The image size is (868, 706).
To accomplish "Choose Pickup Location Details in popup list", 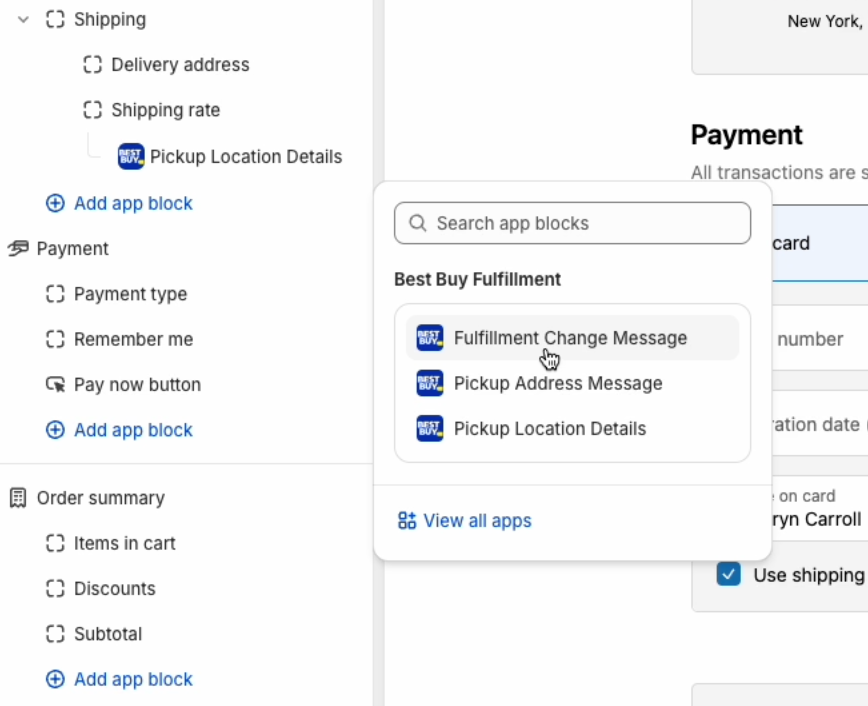I will point(572,429).
